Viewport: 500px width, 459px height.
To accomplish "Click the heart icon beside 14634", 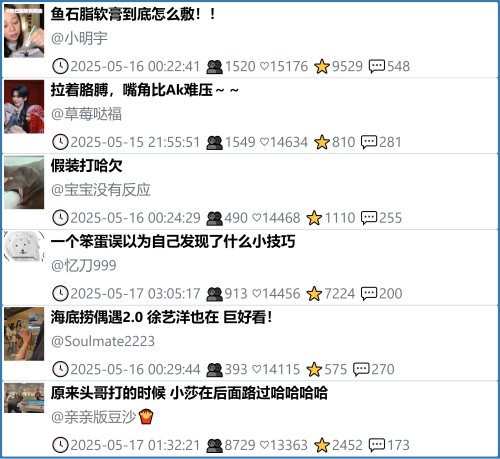I will [264, 142].
